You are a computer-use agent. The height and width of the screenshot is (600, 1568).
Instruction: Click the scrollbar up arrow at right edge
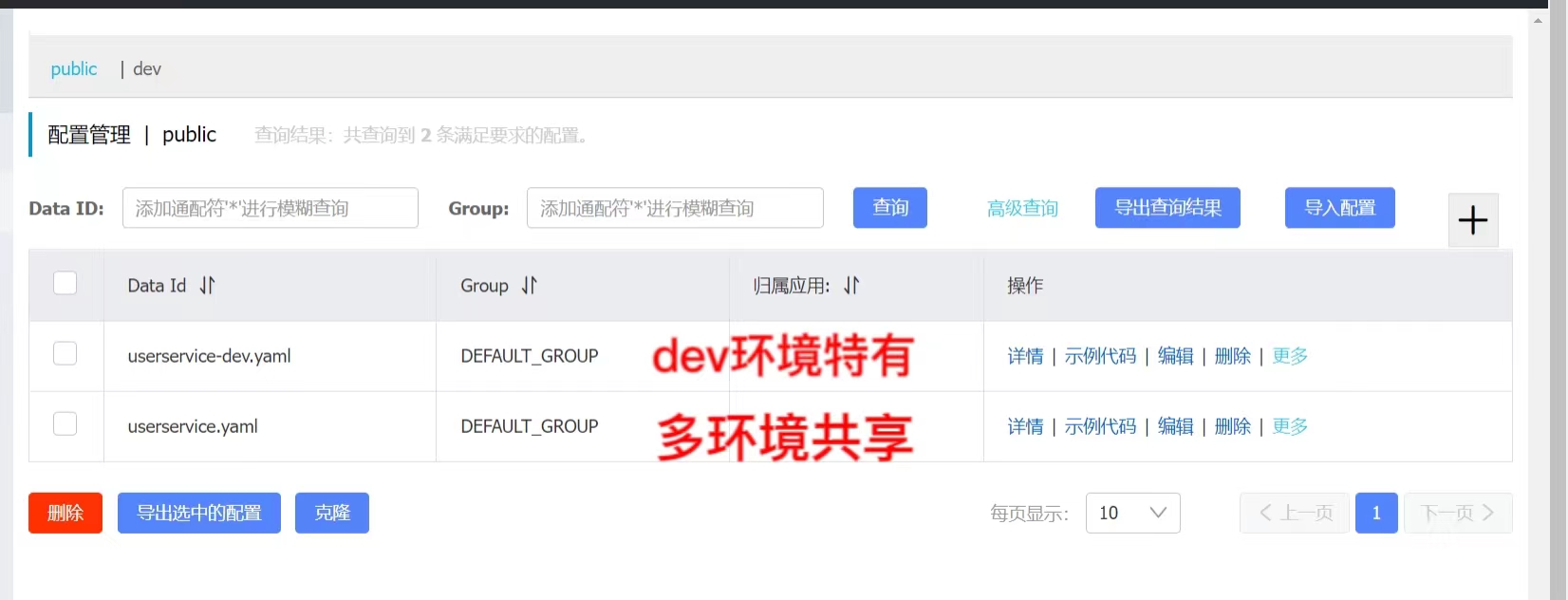coord(1538,20)
